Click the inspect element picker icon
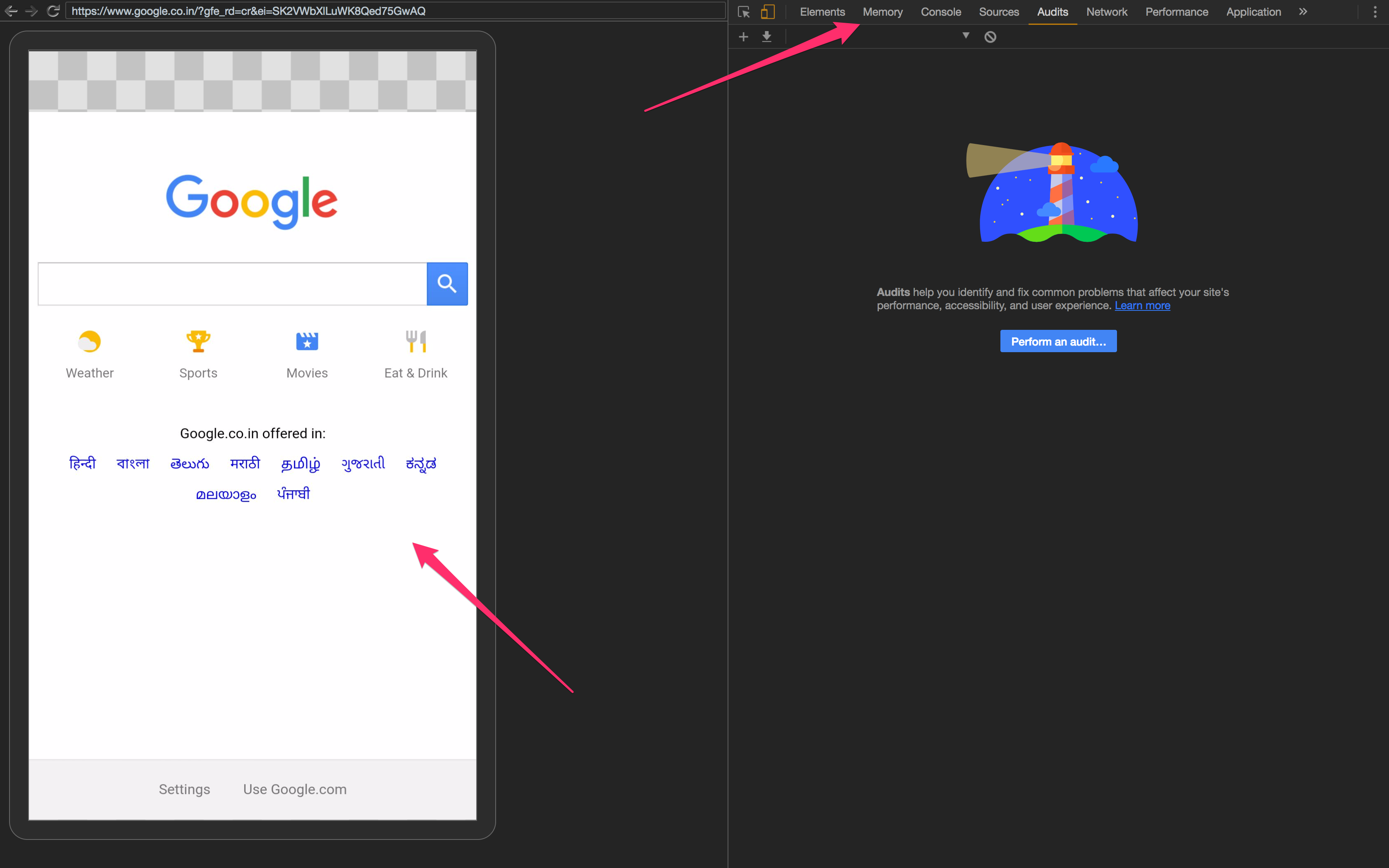Image resolution: width=1389 pixels, height=868 pixels. click(744, 12)
